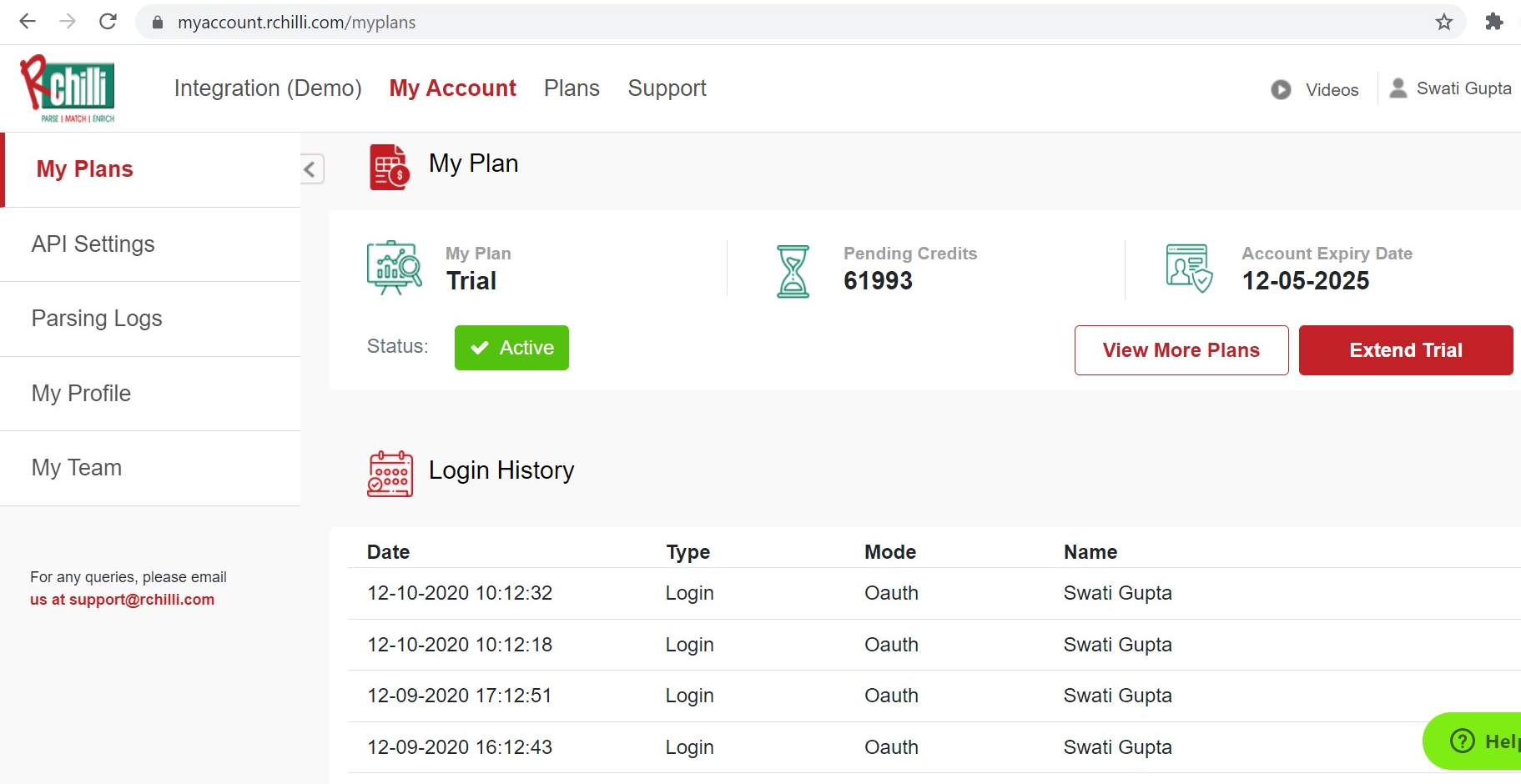Click the Mode column header
This screenshot has width=1521, height=784.
[890, 552]
